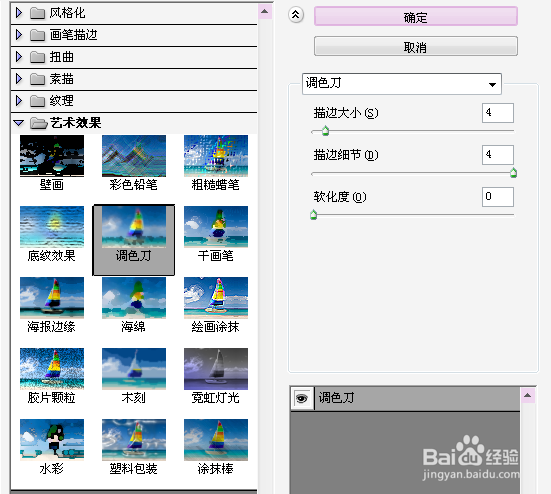Expand the 画笔描边 category triangle
Viewport: 551px width, 494px height.
pyautogui.click(x=19, y=35)
